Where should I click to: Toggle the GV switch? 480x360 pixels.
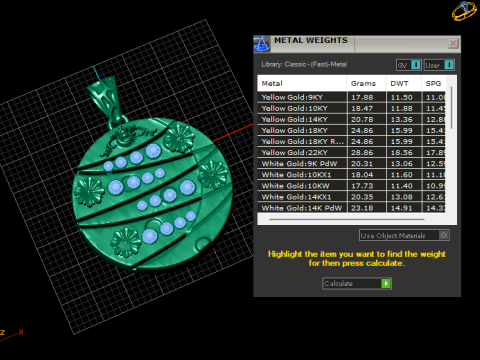tap(409, 65)
